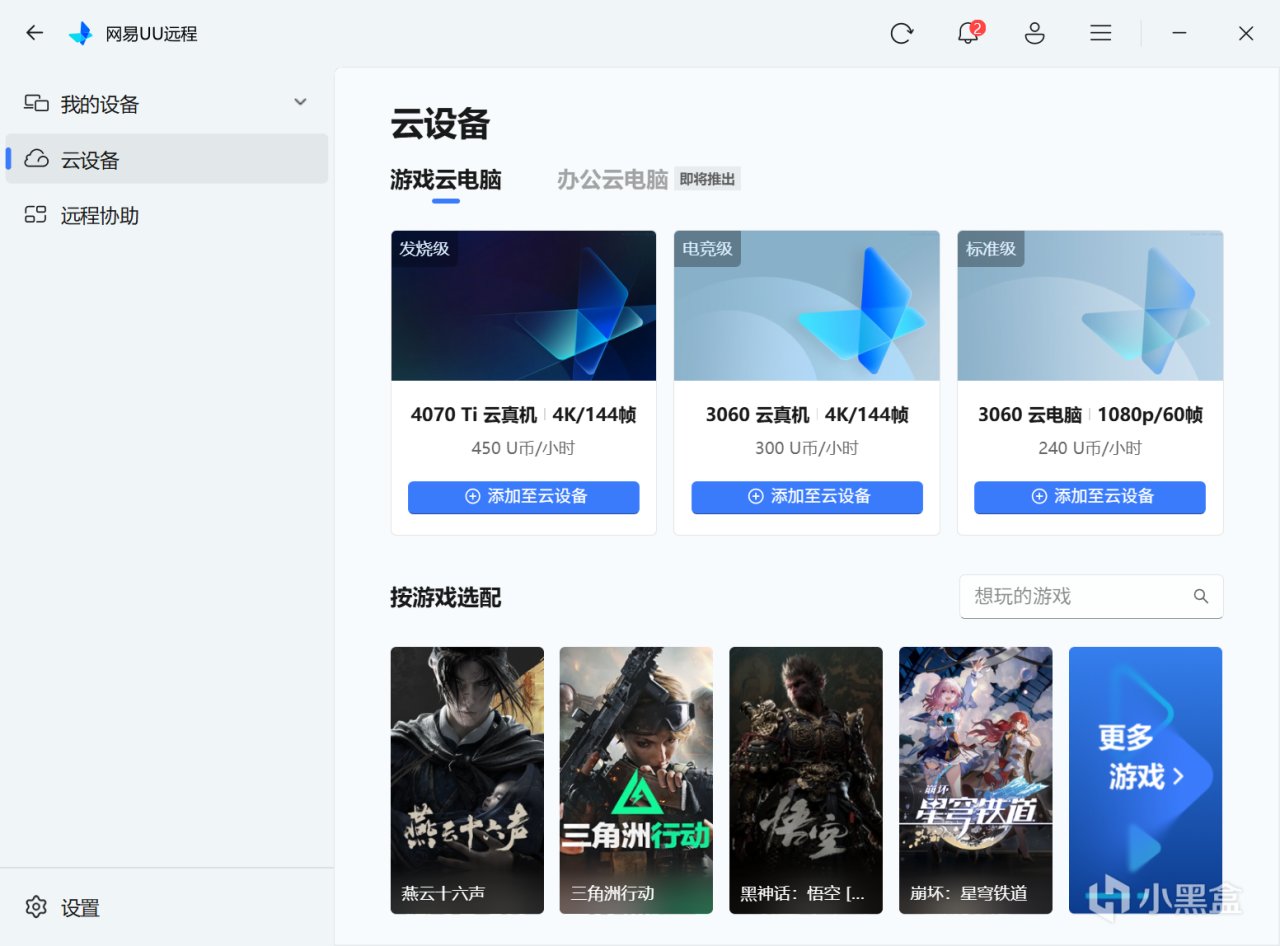Click the 450 U币/小时 price
Screen dimensions: 1280x946
pyautogui.click(x=524, y=448)
